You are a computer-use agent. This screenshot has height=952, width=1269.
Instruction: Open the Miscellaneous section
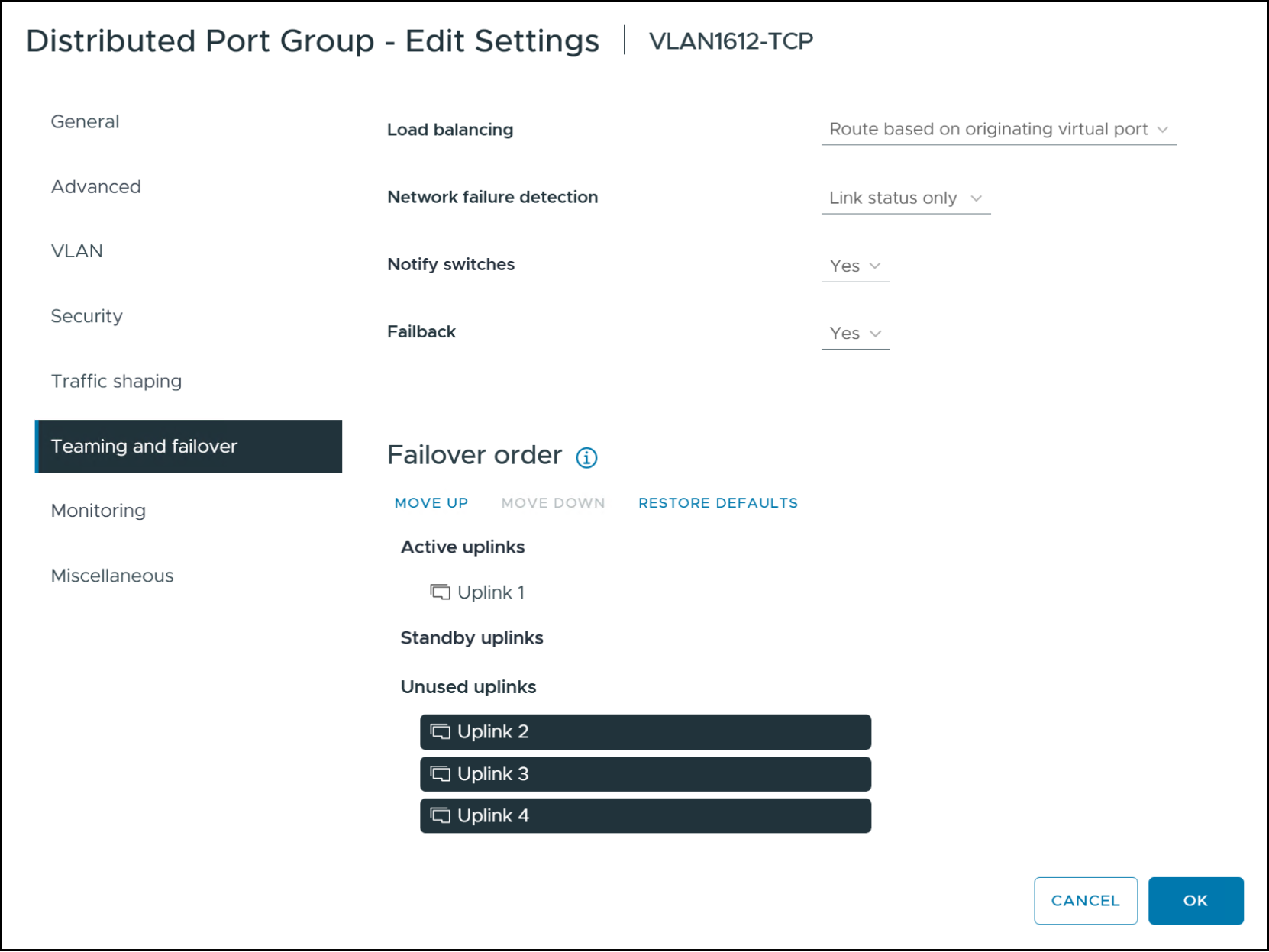point(112,576)
